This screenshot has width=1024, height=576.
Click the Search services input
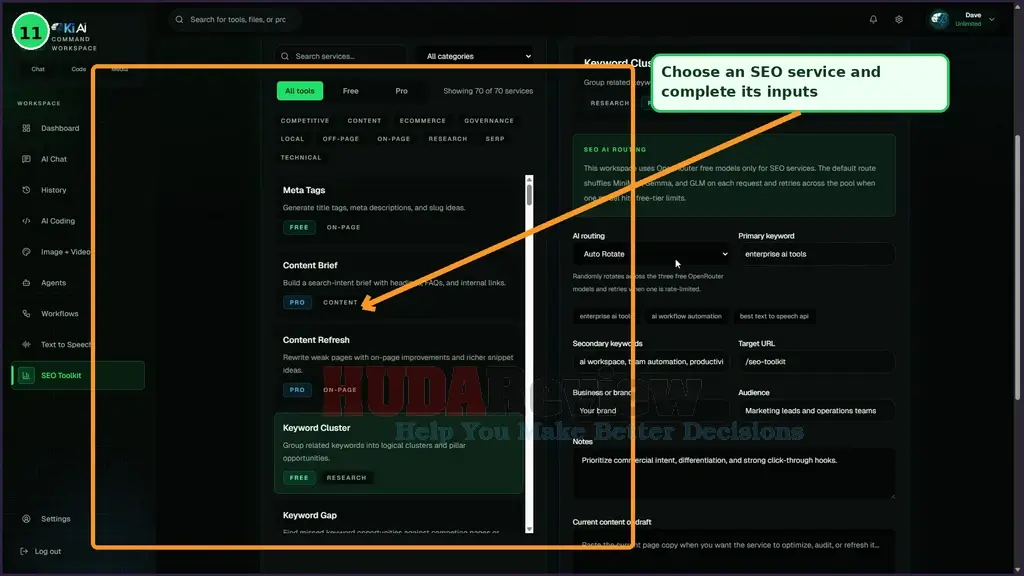tap(340, 56)
